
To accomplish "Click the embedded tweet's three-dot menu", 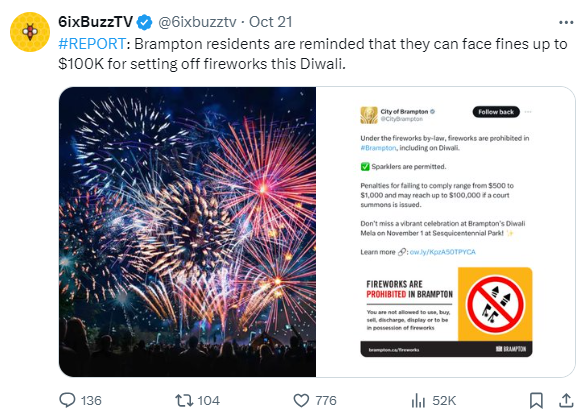I will [x=528, y=112].
